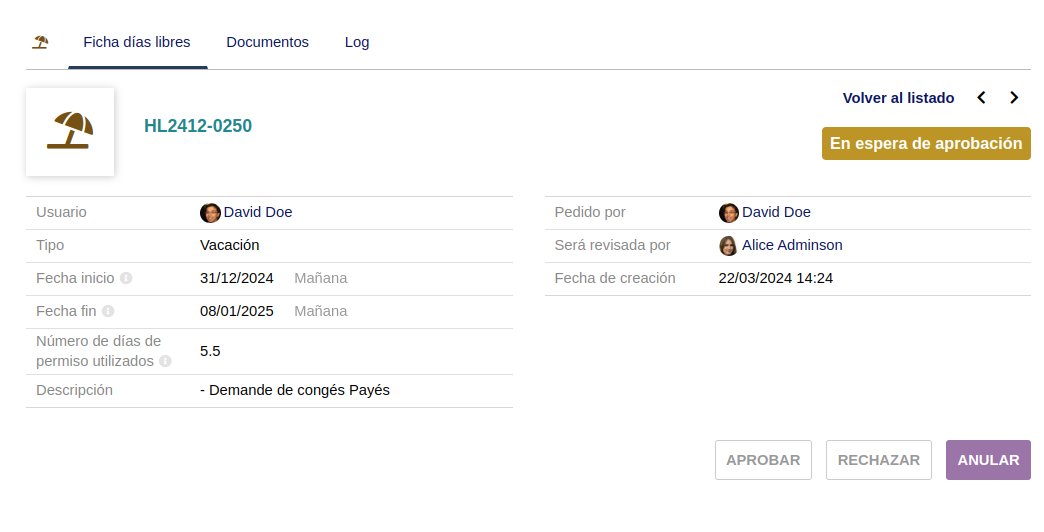Click the reference HL2412-0250
Image resolution: width=1044 pixels, height=532 pixels.
click(198, 126)
